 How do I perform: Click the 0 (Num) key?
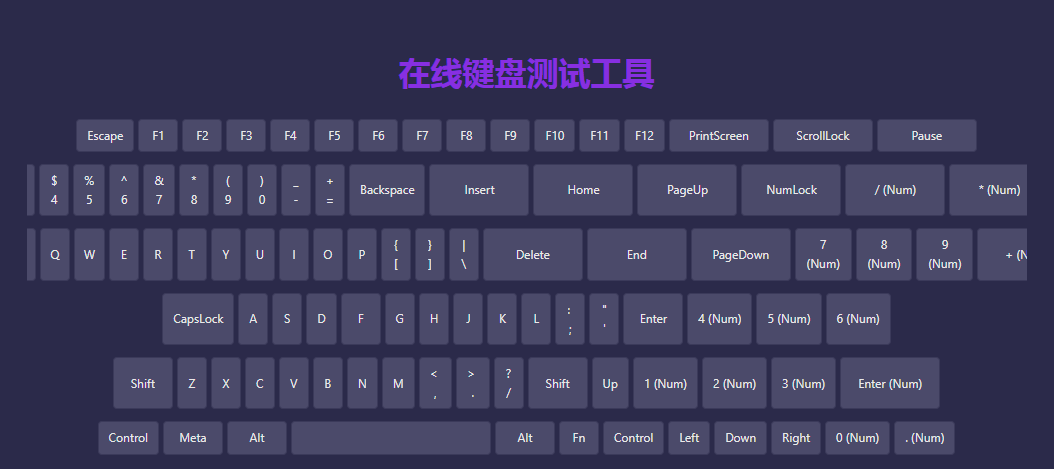click(x=858, y=438)
